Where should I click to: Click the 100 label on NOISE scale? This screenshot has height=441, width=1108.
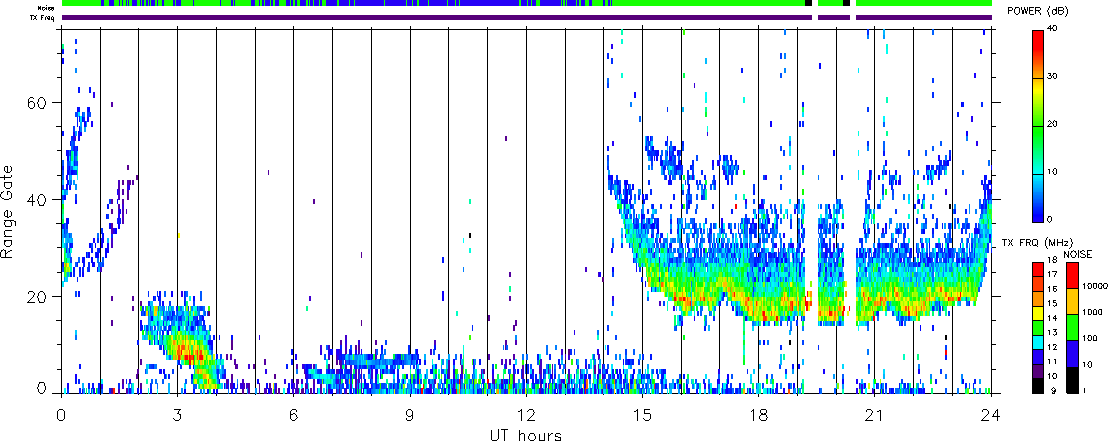click(1088, 339)
